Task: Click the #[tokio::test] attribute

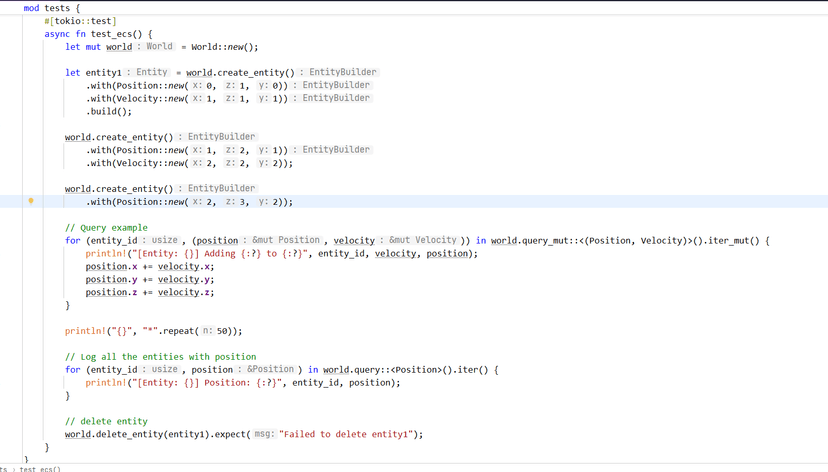Action: (x=80, y=21)
